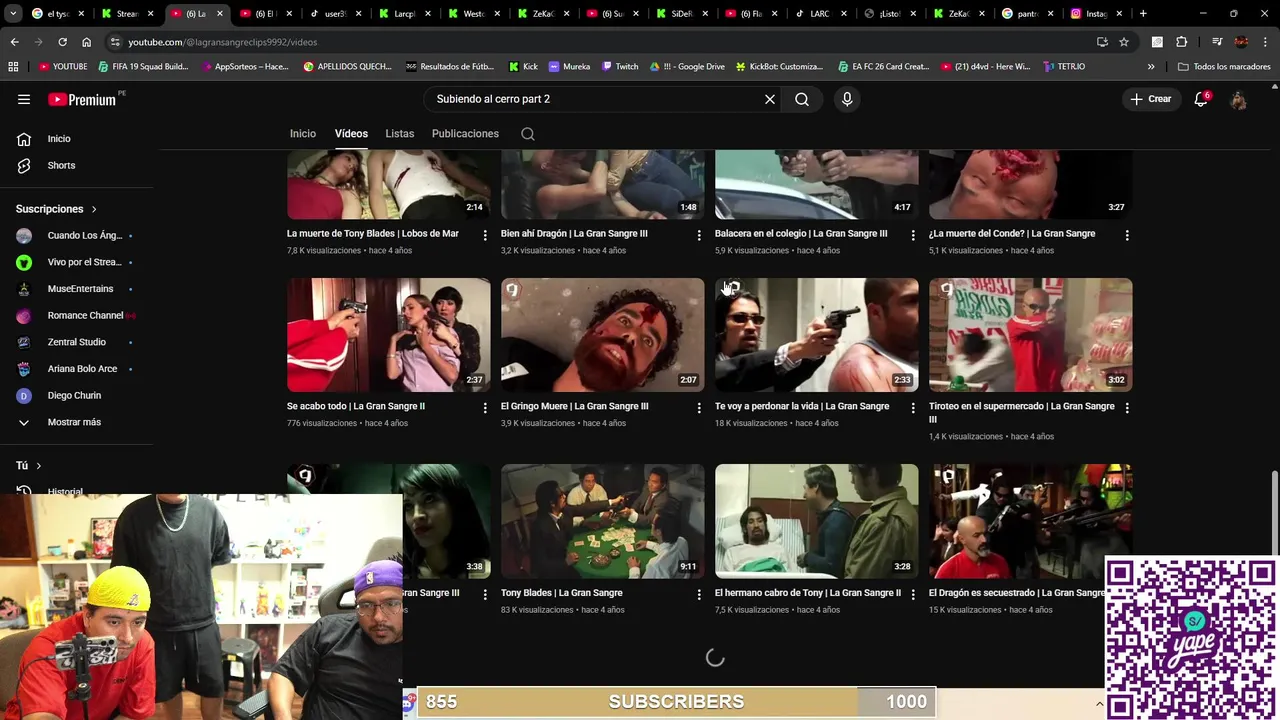
Task: Play the Se acabo todo thumbnail
Action: coord(389,335)
